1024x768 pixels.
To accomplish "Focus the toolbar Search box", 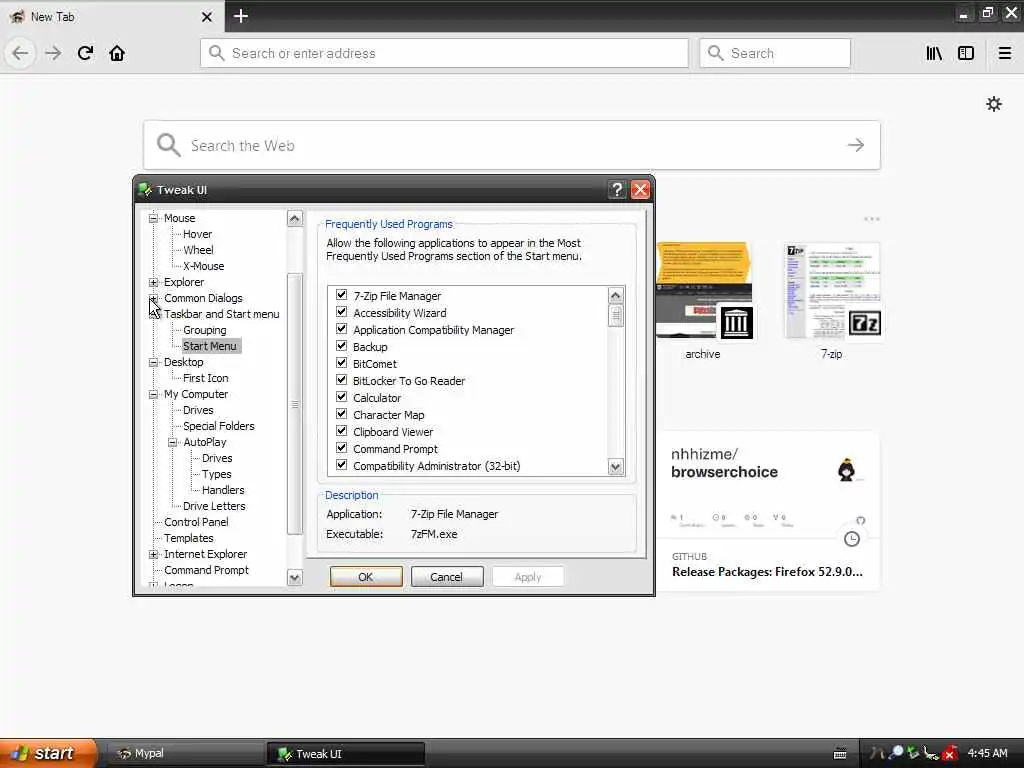I will point(775,53).
